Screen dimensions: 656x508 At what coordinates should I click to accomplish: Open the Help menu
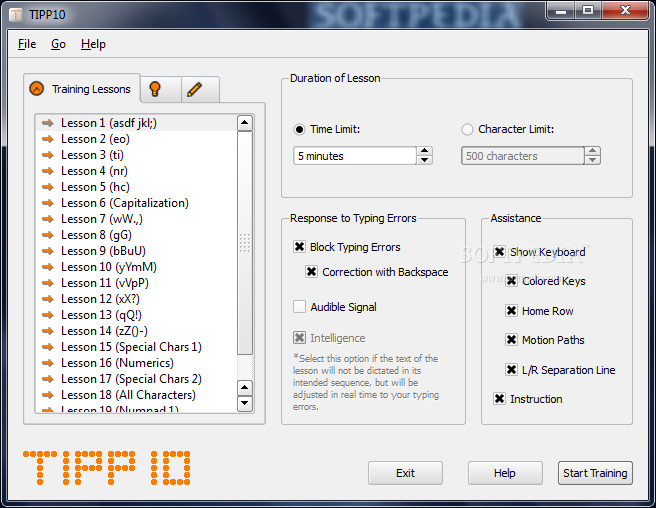tap(93, 44)
